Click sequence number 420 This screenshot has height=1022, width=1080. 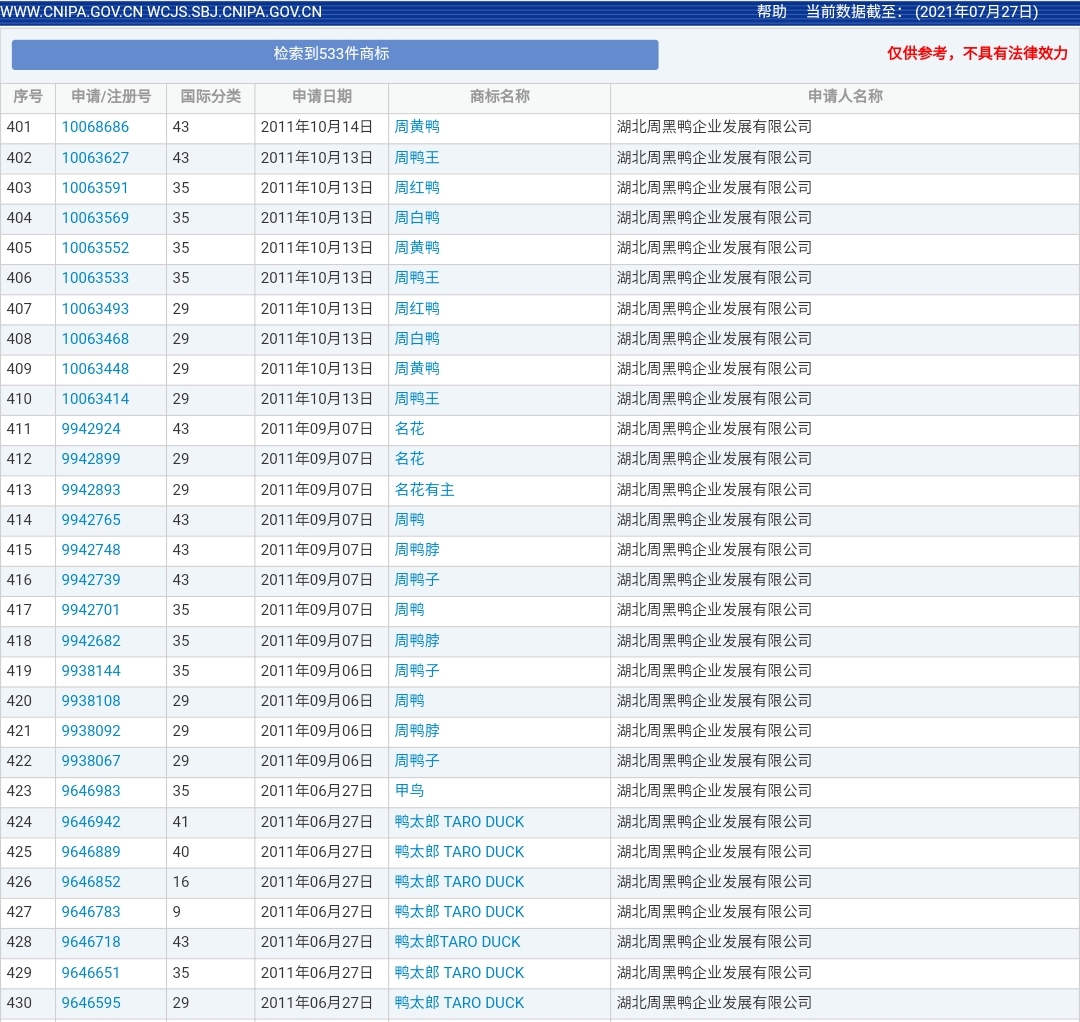19,701
